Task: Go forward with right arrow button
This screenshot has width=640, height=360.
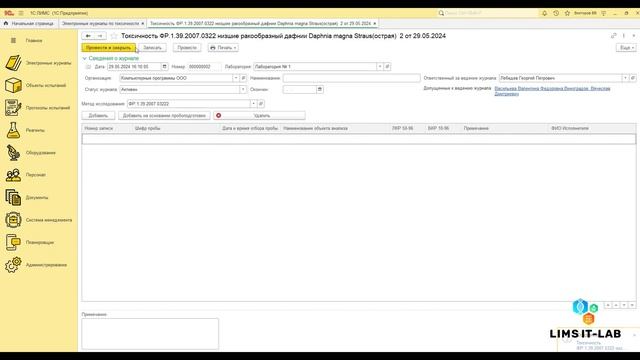Action: pyautogui.click(x=100, y=36)
